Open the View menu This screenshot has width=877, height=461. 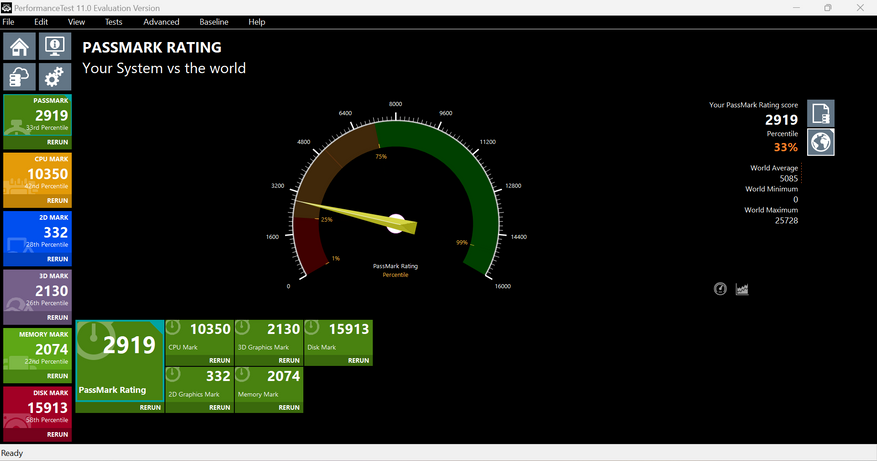click(76, 22)
